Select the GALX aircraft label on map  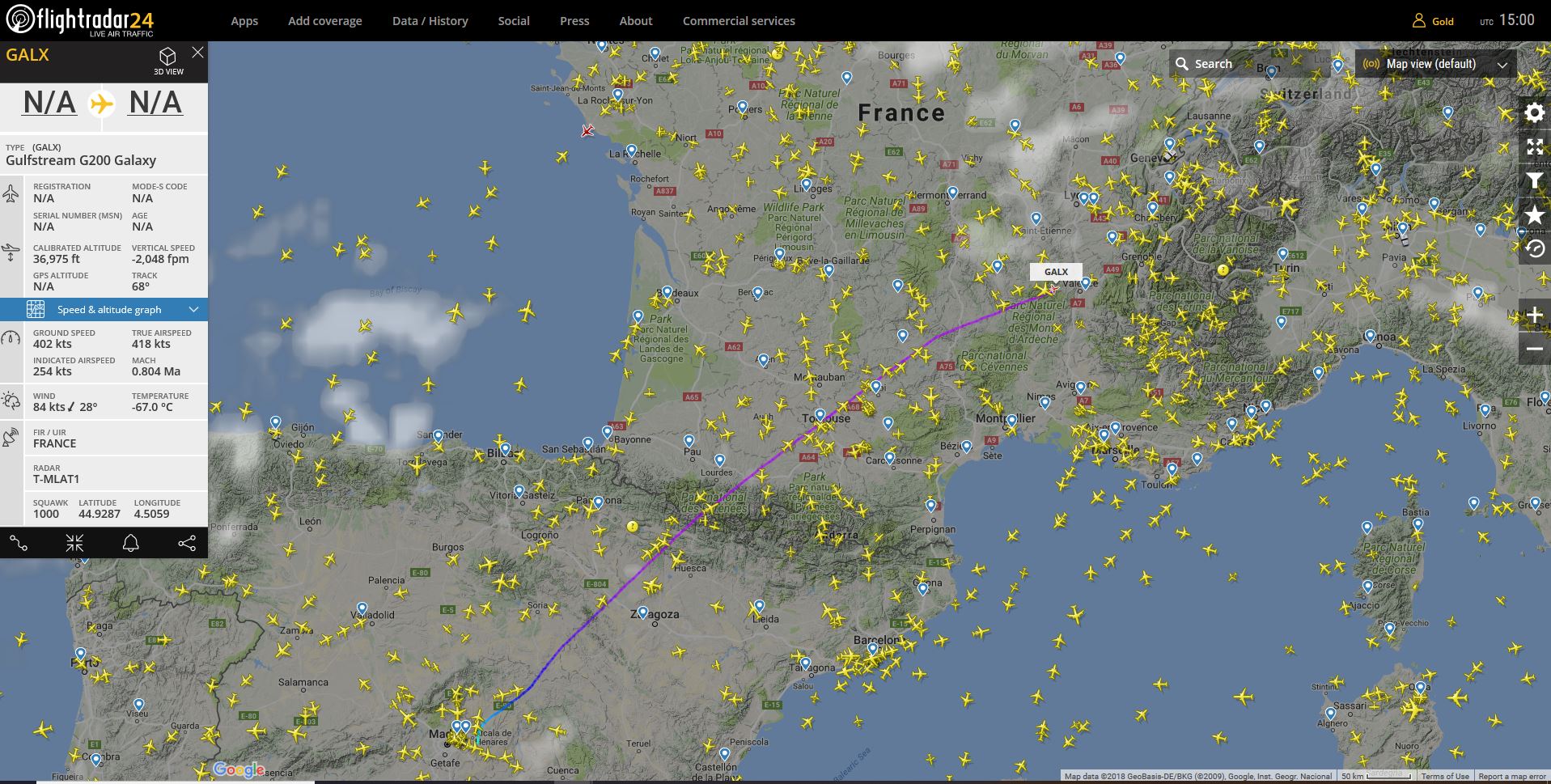click(1056, 272)
